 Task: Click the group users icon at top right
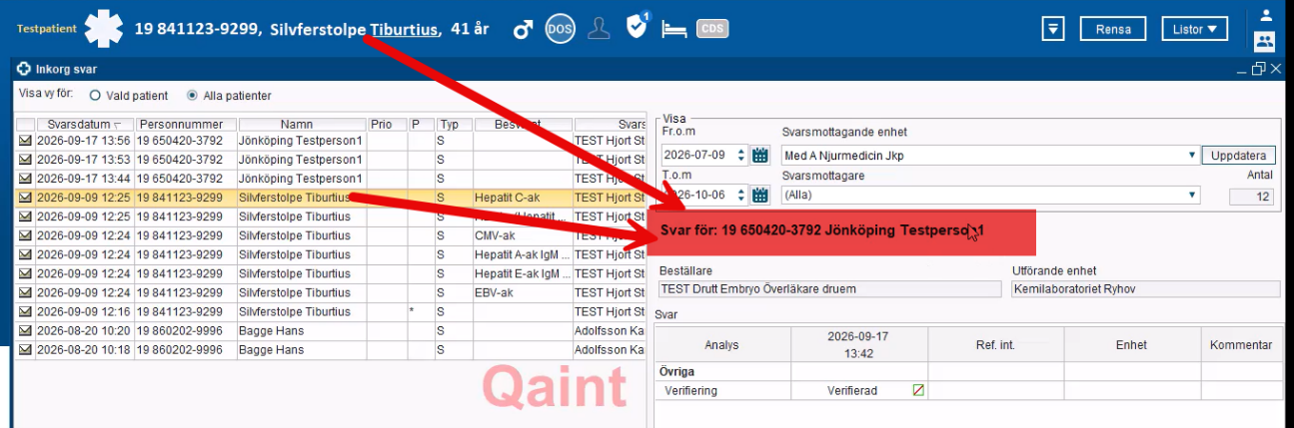tap(1265, 41)
